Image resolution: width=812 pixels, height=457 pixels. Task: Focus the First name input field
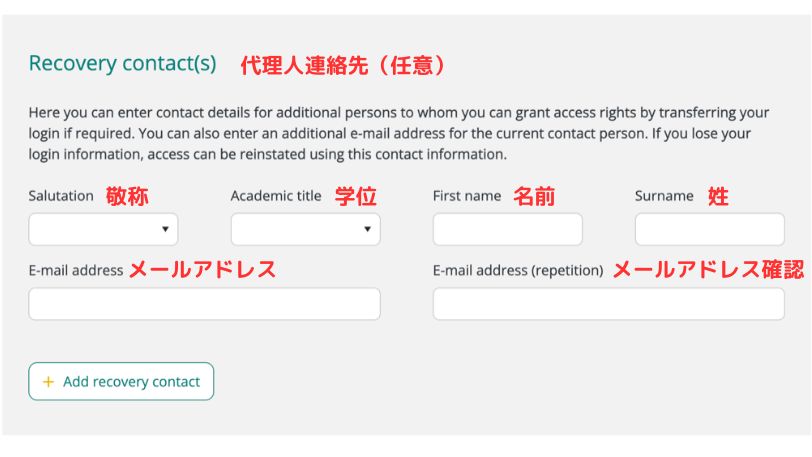point(507,230)
